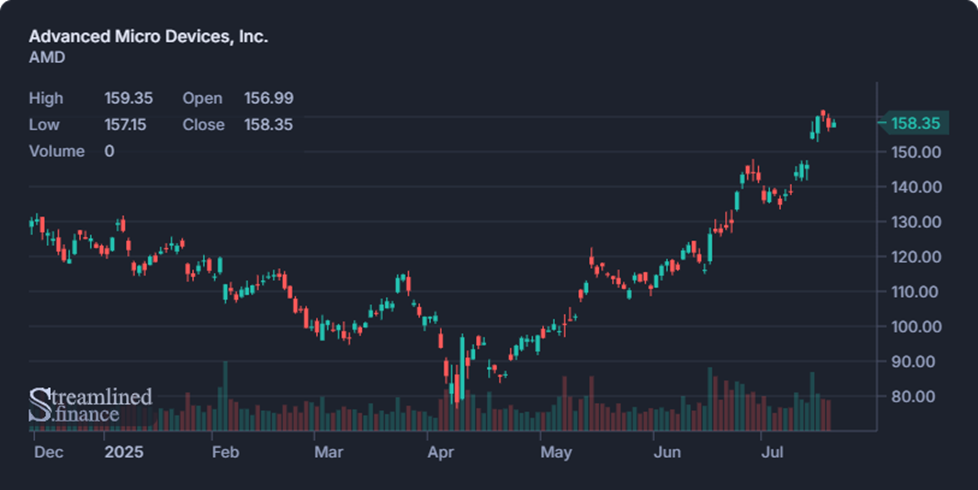Viewport: 978px width, 490px height.
Task: Click the 110.00 price axis label
Action: pos(916,292)
